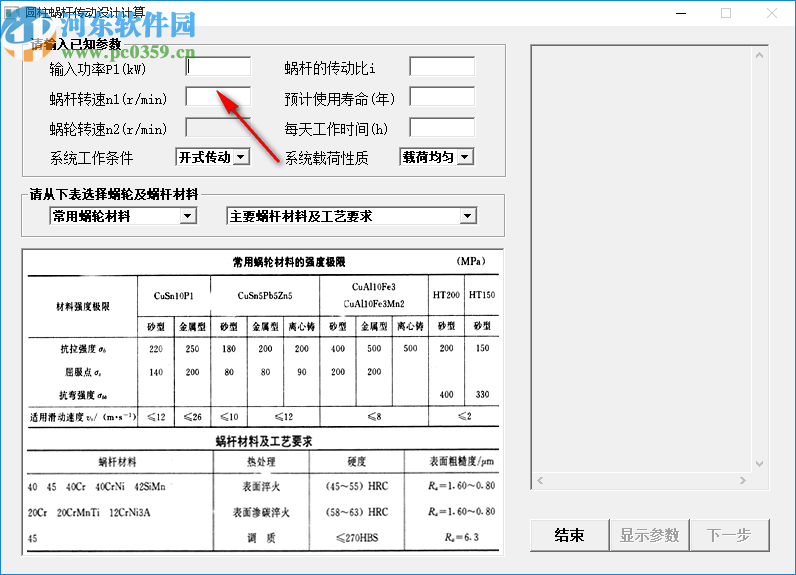Click the 40 45 40Cr 40CrNi 42SiMn row
Viewport: 796px width, 575px height.
coord(96,487)
